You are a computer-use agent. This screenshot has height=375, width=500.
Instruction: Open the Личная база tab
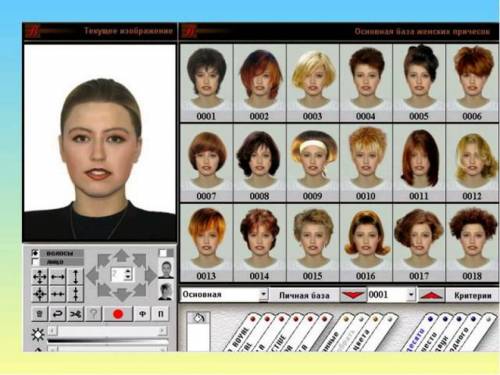(x=304, y=295)
